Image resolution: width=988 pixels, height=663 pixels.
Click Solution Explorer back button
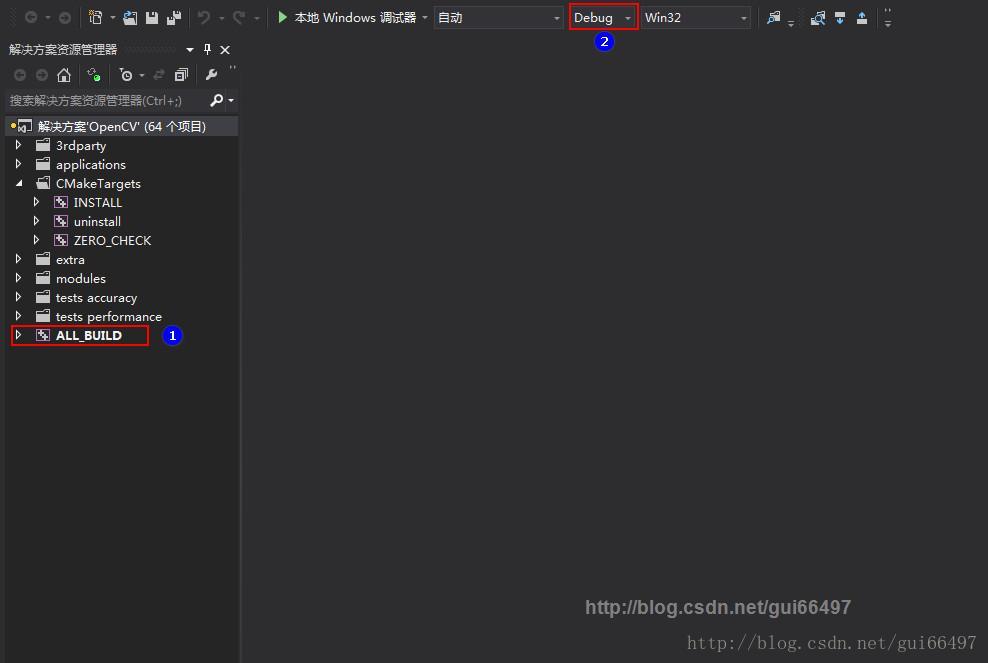tap(20, 75)
